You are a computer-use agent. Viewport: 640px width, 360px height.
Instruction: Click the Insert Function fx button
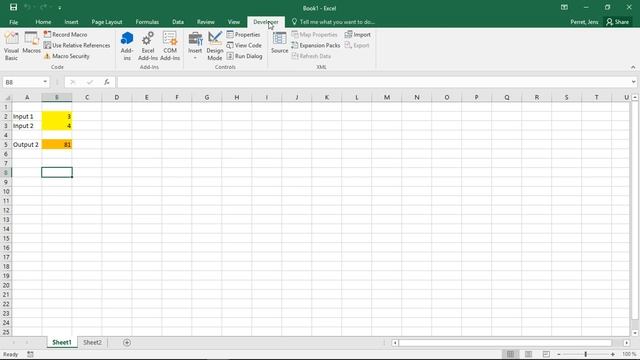[x=107, y=82]
